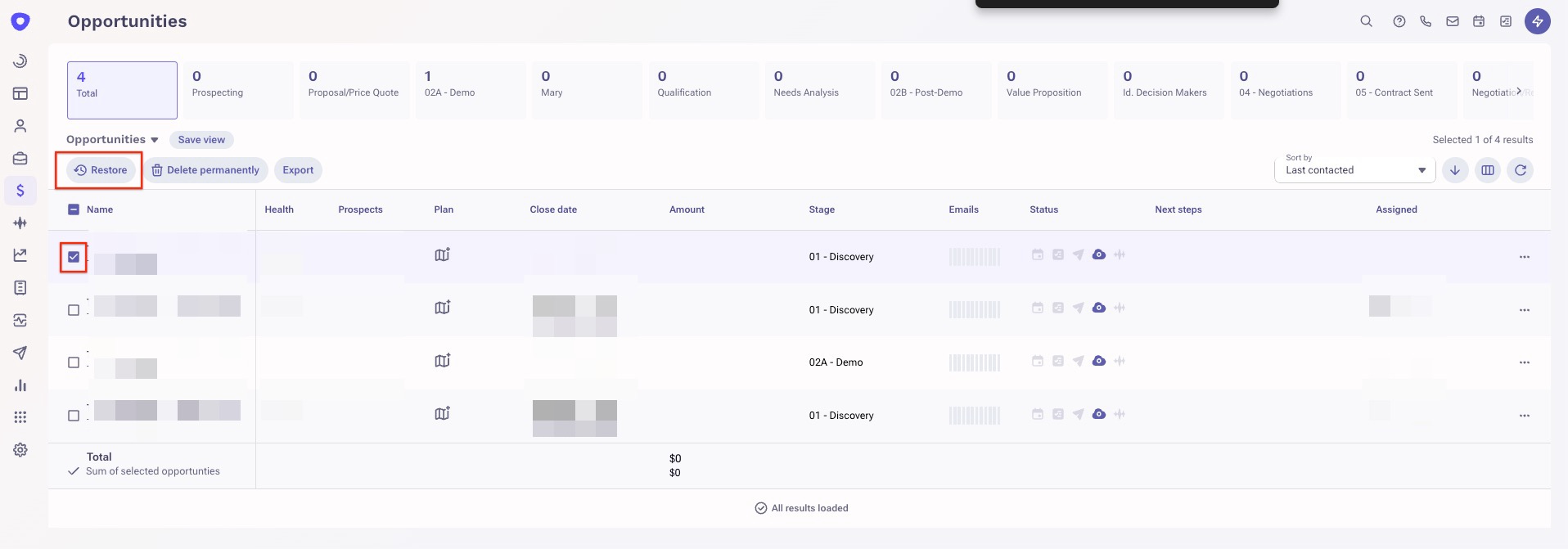Viewport: 1568px width, 549px height.
Task: Click the Amount column header
Action: [x=687, y=209]
